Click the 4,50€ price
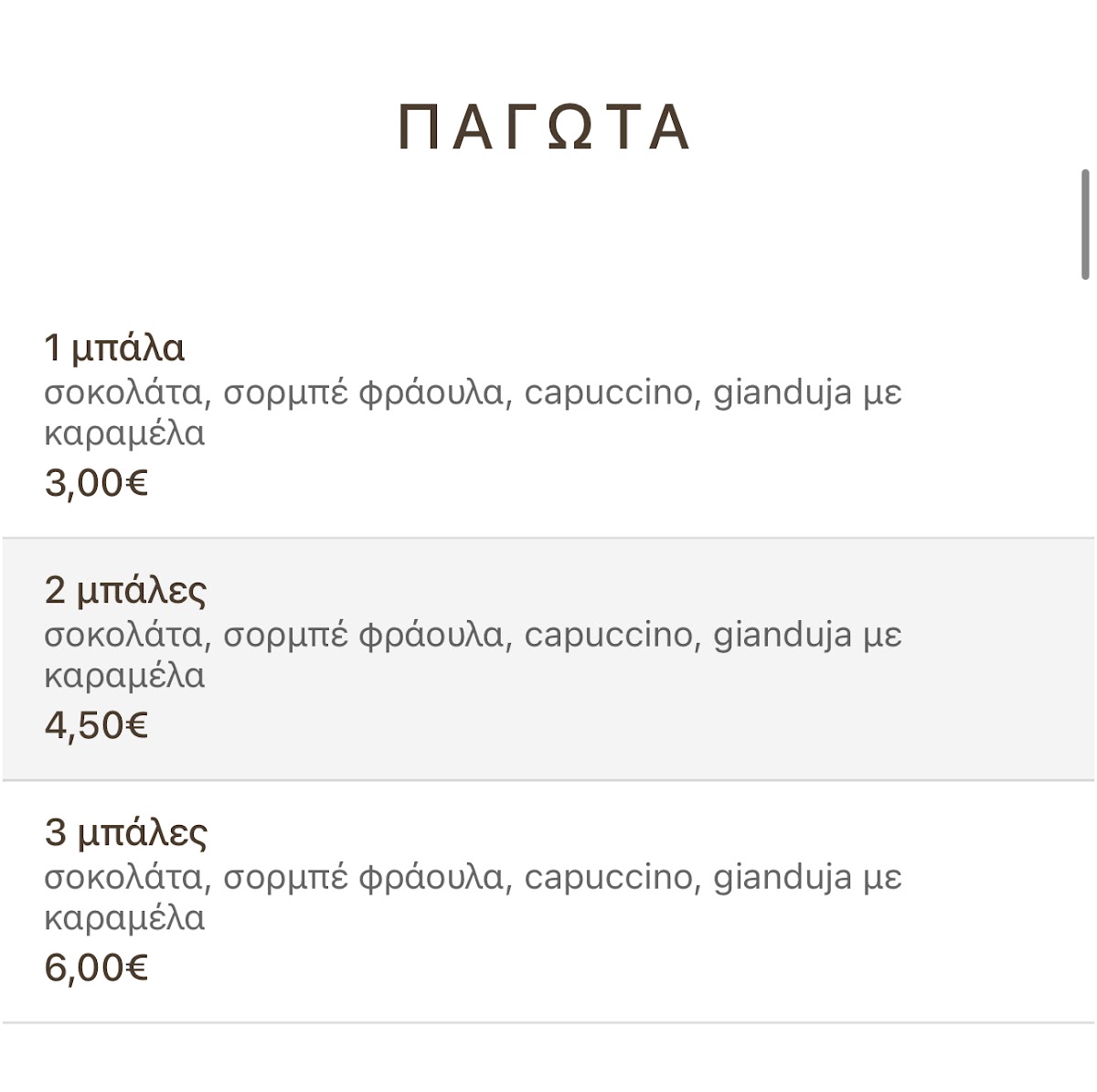1097x1092 pixels. tap(96, 725)
